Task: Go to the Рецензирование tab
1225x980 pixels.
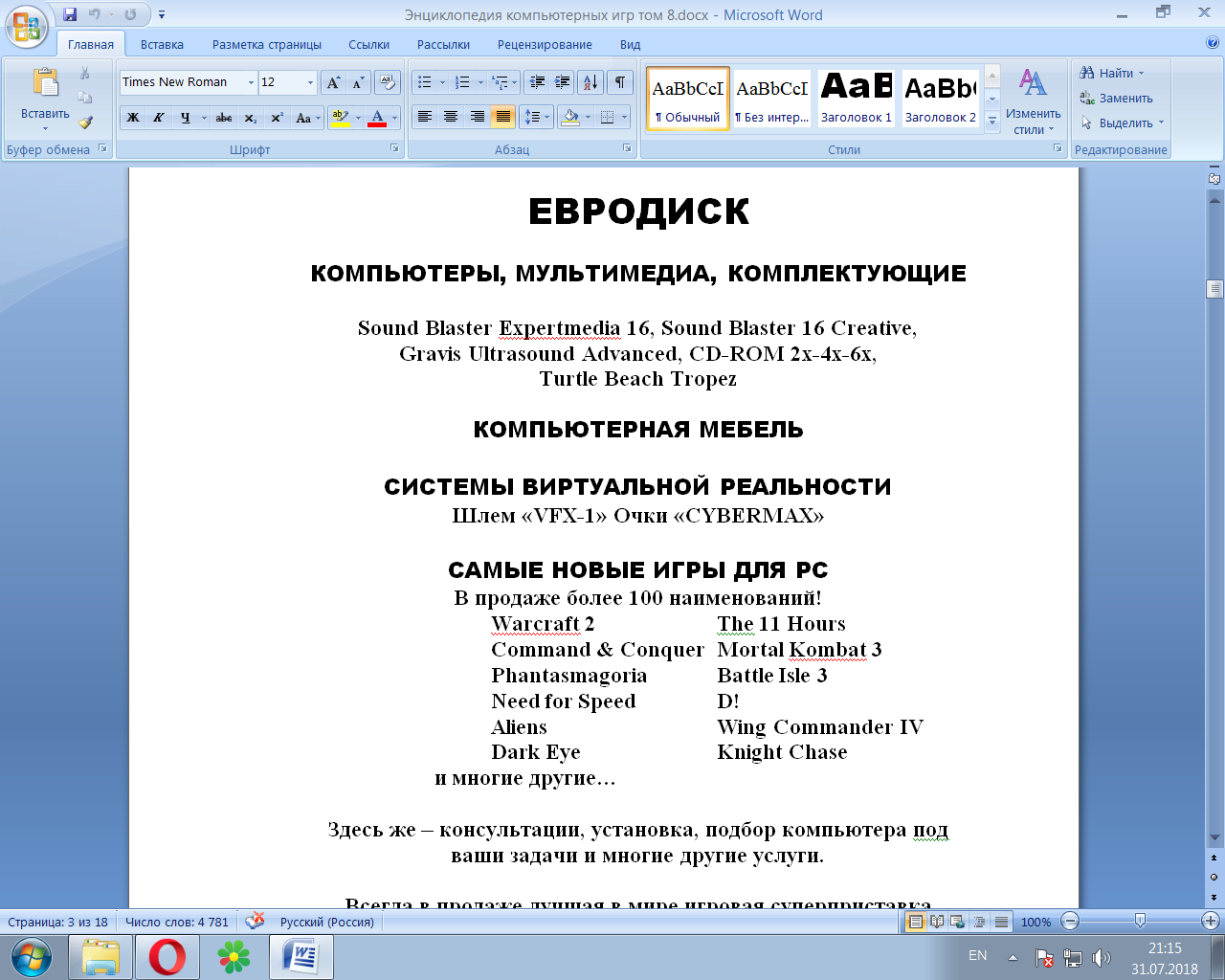Action: tap(545, 44)
